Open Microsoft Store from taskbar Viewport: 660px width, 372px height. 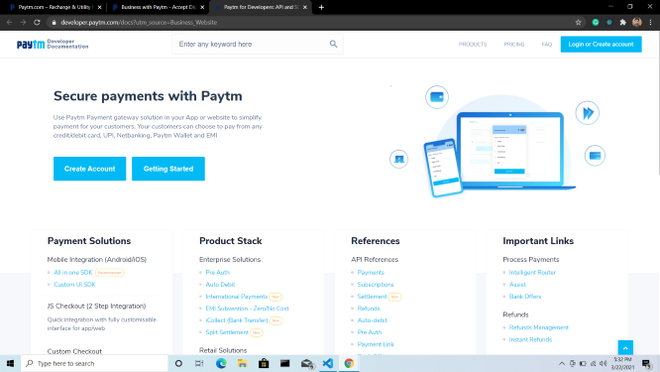click(264, 363)
